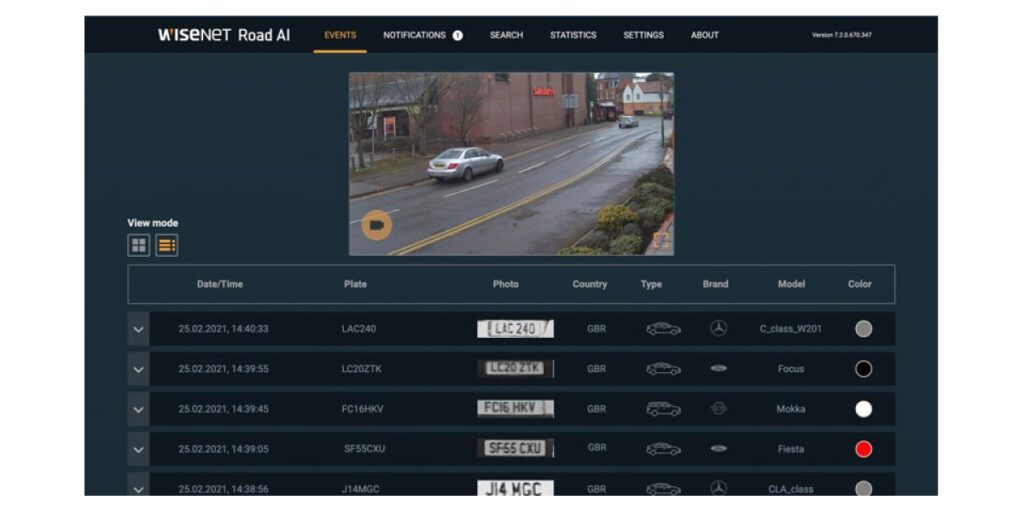Switch to grid view mode
This screenshot has width=1024, height=512.
coord(139,245)
